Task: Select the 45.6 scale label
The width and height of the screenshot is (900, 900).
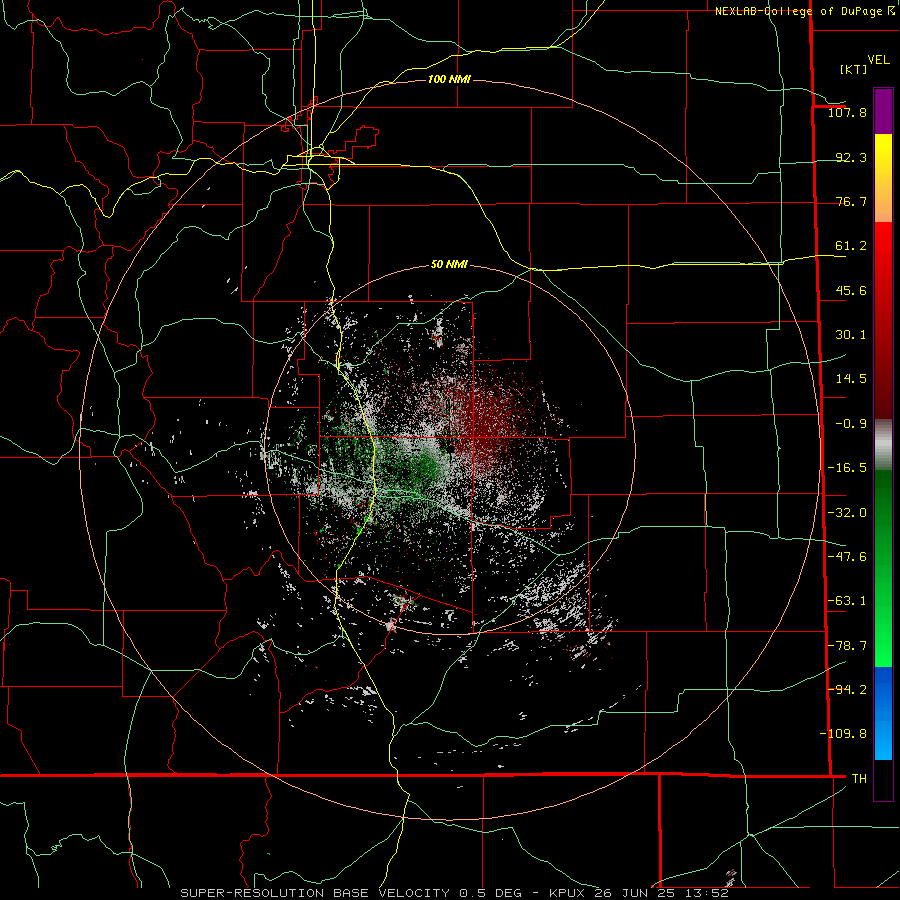Action: (851, 290)
